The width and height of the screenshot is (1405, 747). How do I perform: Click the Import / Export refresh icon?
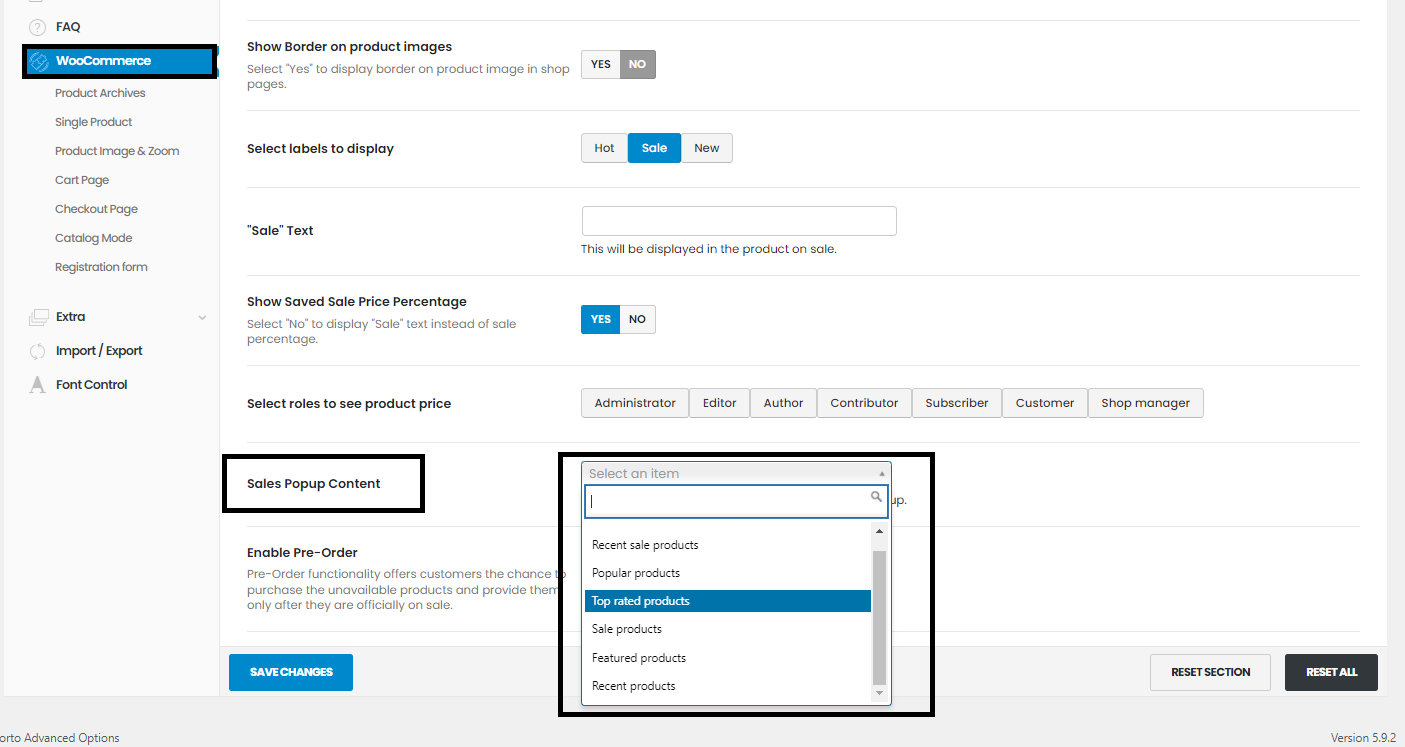coord(38,351)
